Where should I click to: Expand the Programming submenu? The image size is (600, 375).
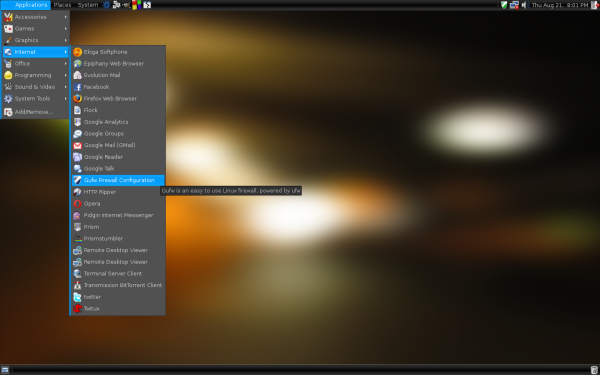tap(36, 75)
